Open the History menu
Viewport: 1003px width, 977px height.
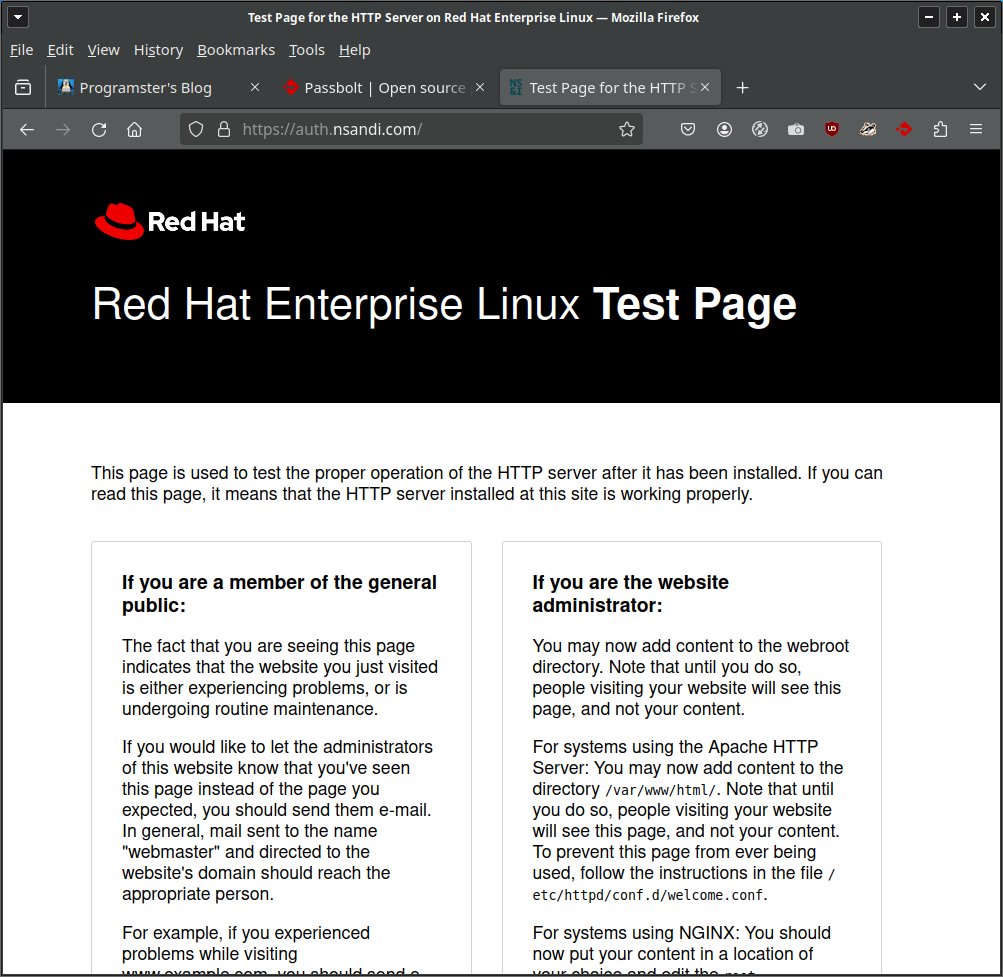point(158,50)
